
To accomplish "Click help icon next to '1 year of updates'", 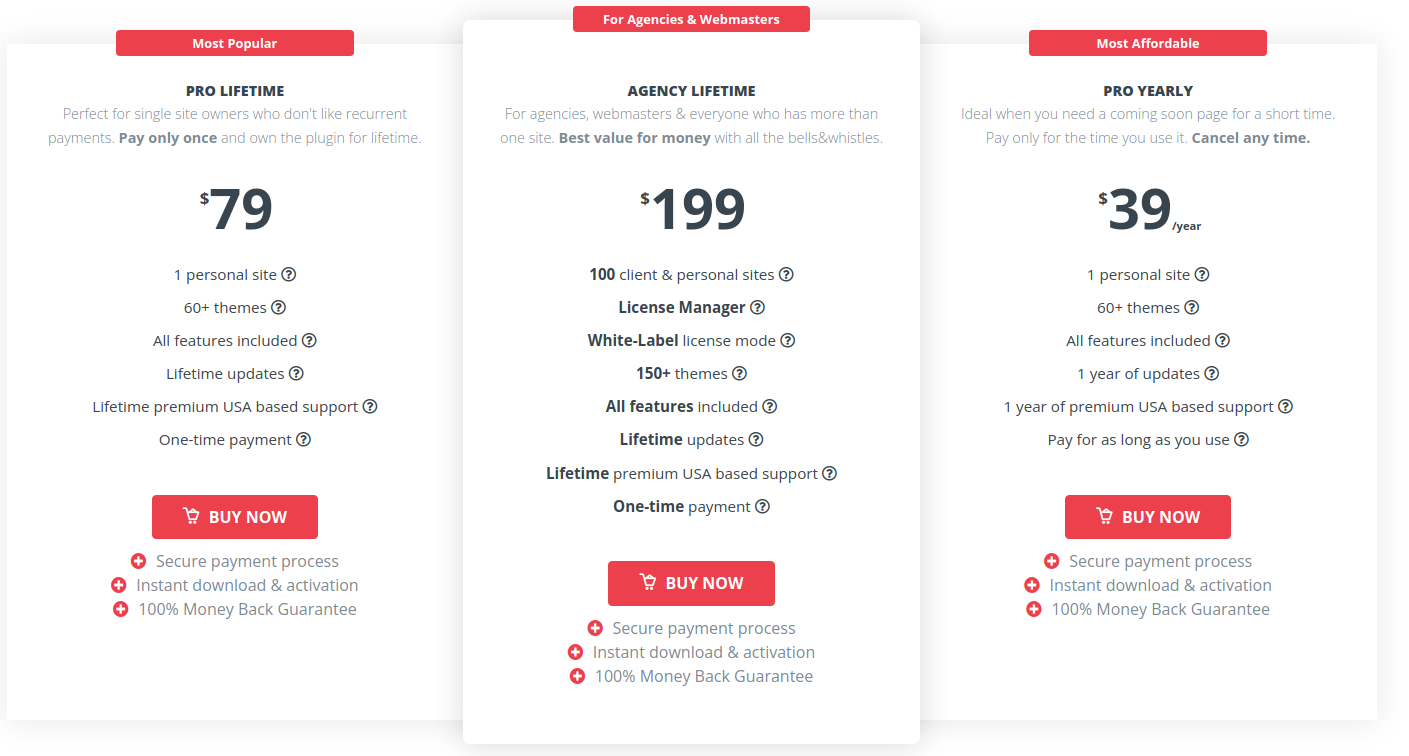I will point(1211,373).
